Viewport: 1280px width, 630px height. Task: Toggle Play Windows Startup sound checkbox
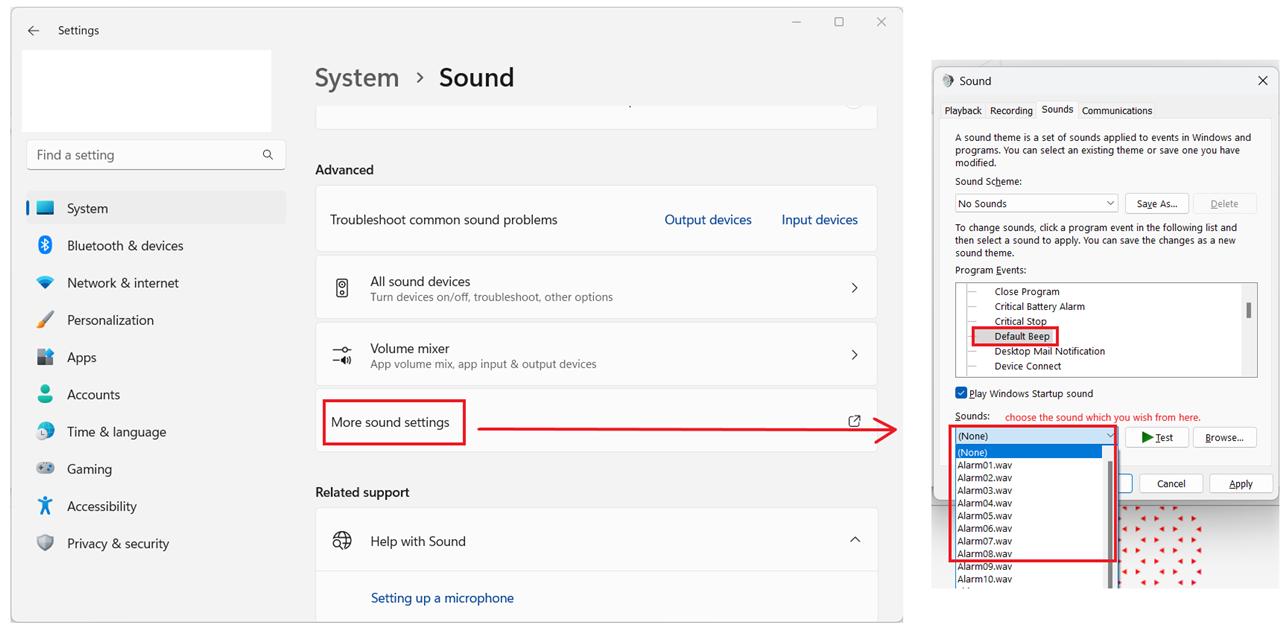pyautogui.click(x=961, y=394)
